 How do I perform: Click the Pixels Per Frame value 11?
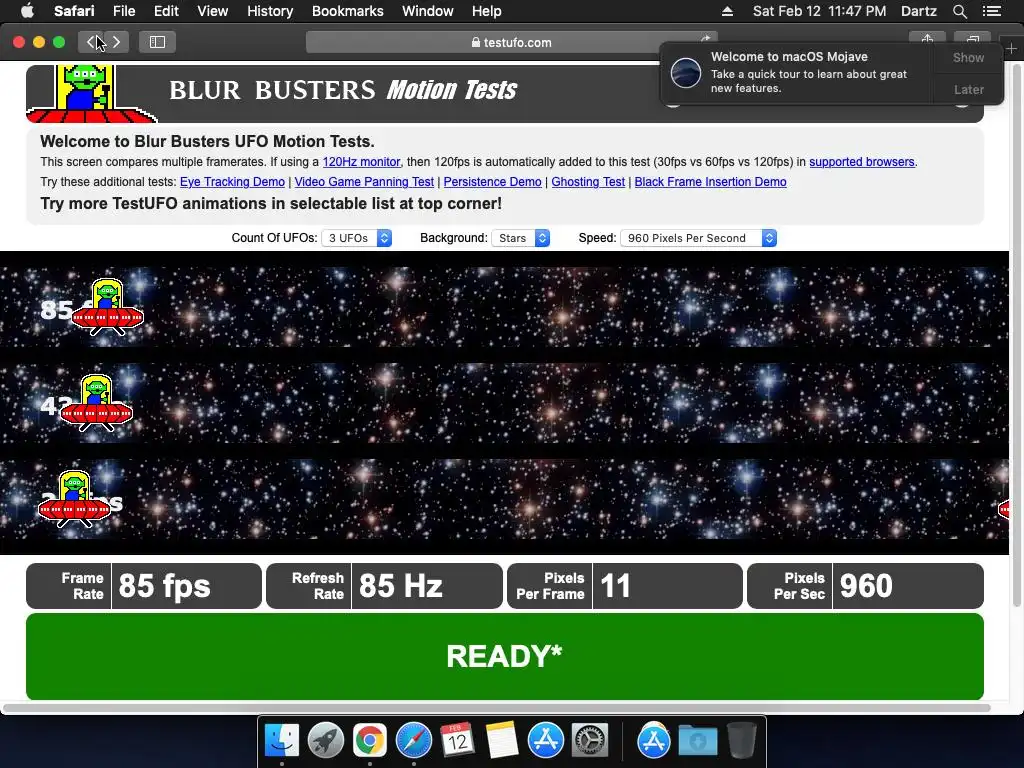615,586
